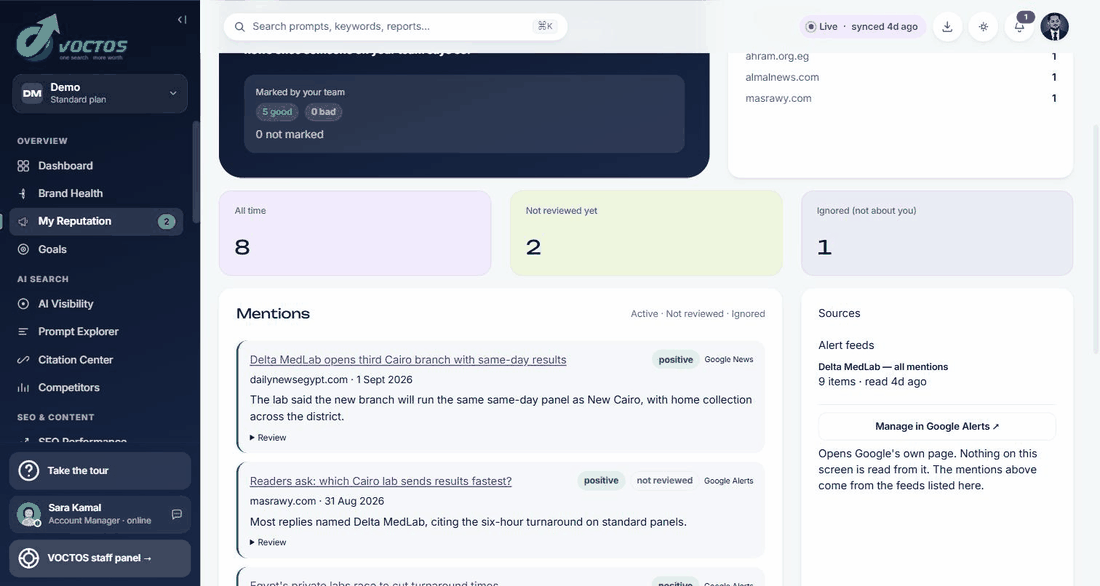Click the Brand Health icon
Image resolution: width=1100 pixels, height=586 pixels.
click(x=23, y=193)
